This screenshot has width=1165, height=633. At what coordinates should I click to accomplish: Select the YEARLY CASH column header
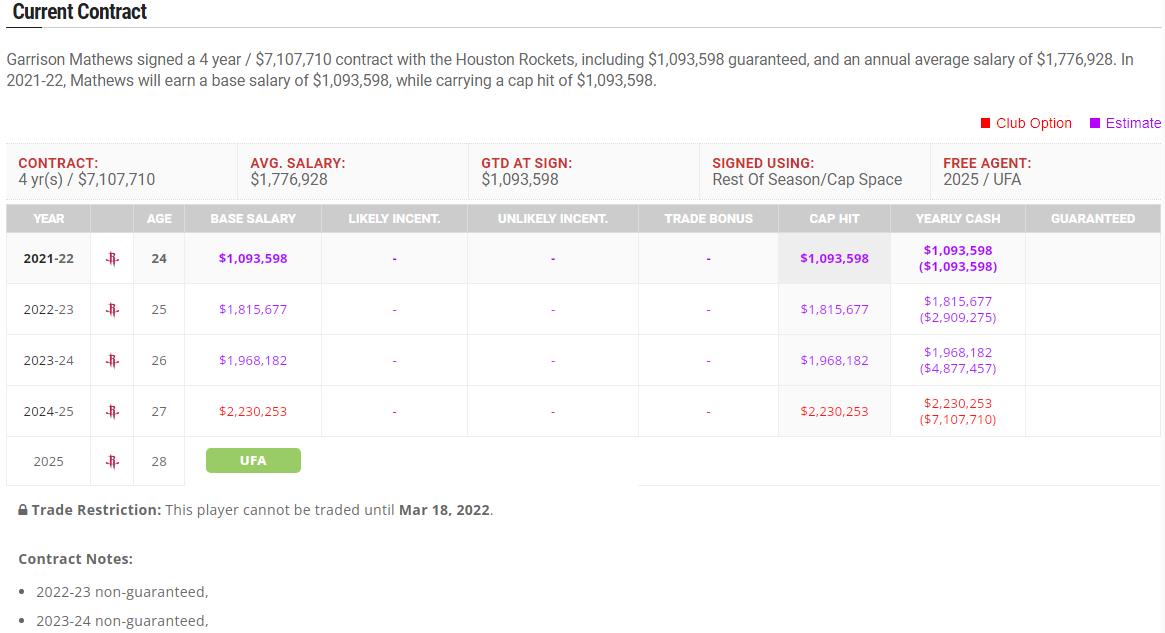click(958, 218)
